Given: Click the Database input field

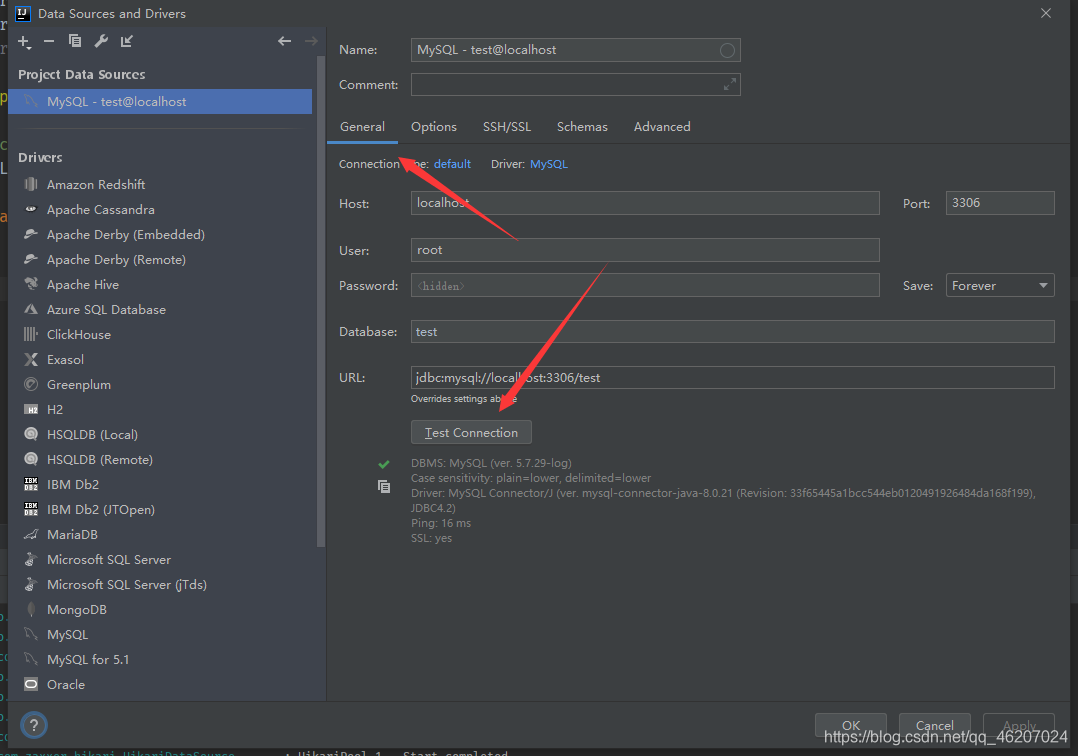Looking at the screenshot, I should pyautogui.click(x=732, y=331).
